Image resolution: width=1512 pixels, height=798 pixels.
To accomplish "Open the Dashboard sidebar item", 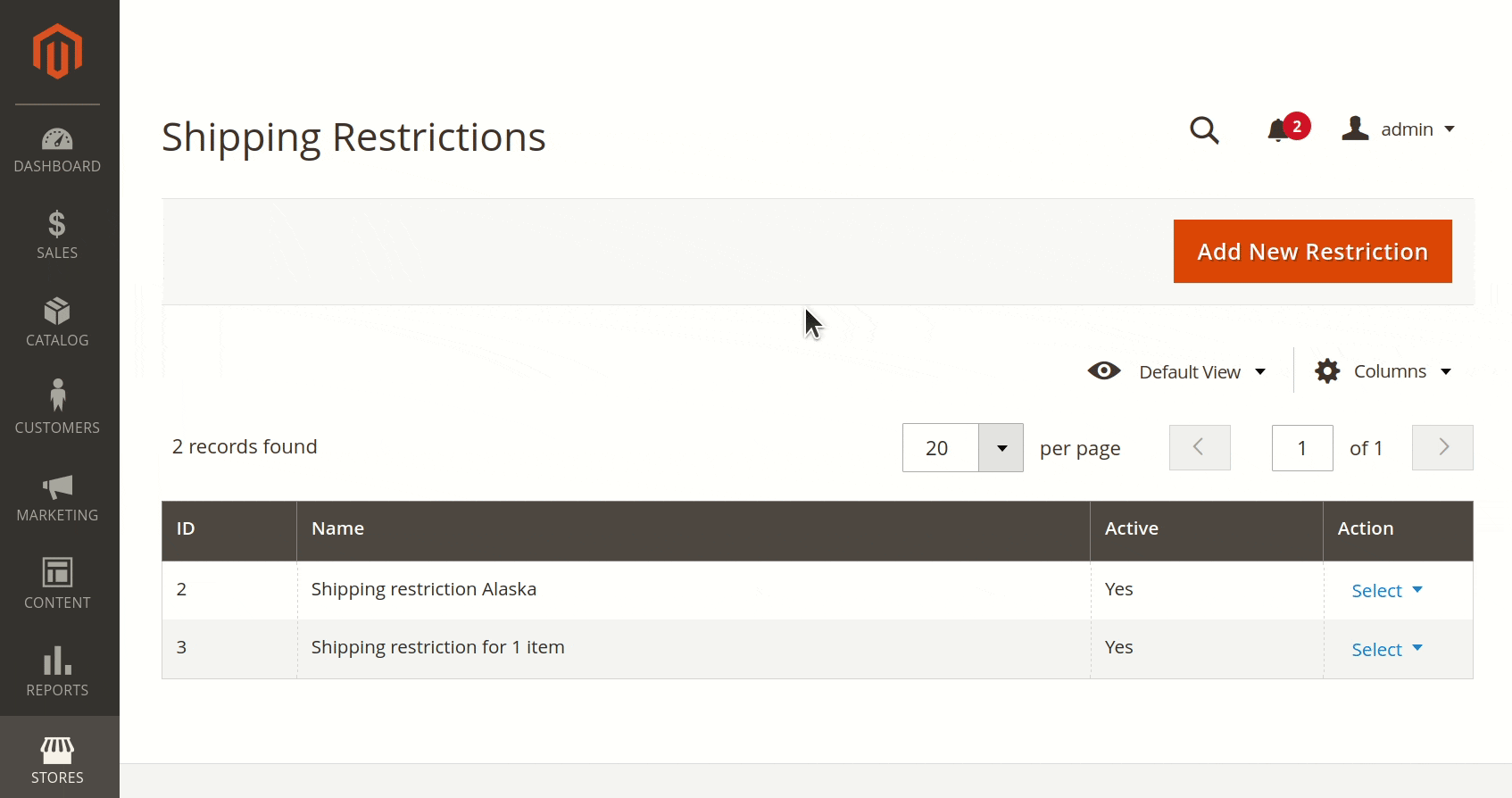I will point(57,150).
